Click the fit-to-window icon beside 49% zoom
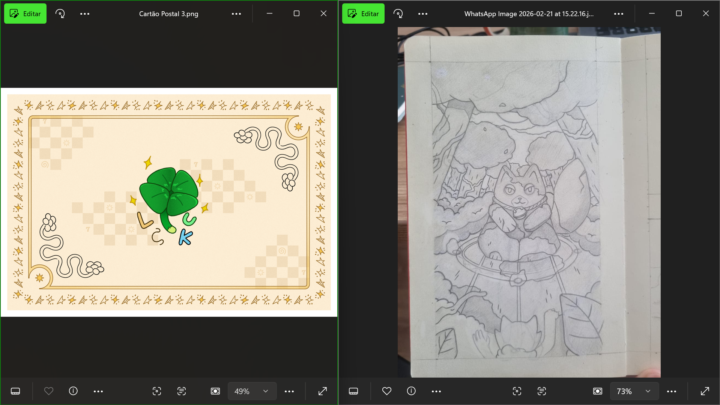Screen dimensions: 720x405 coord(215,391)
